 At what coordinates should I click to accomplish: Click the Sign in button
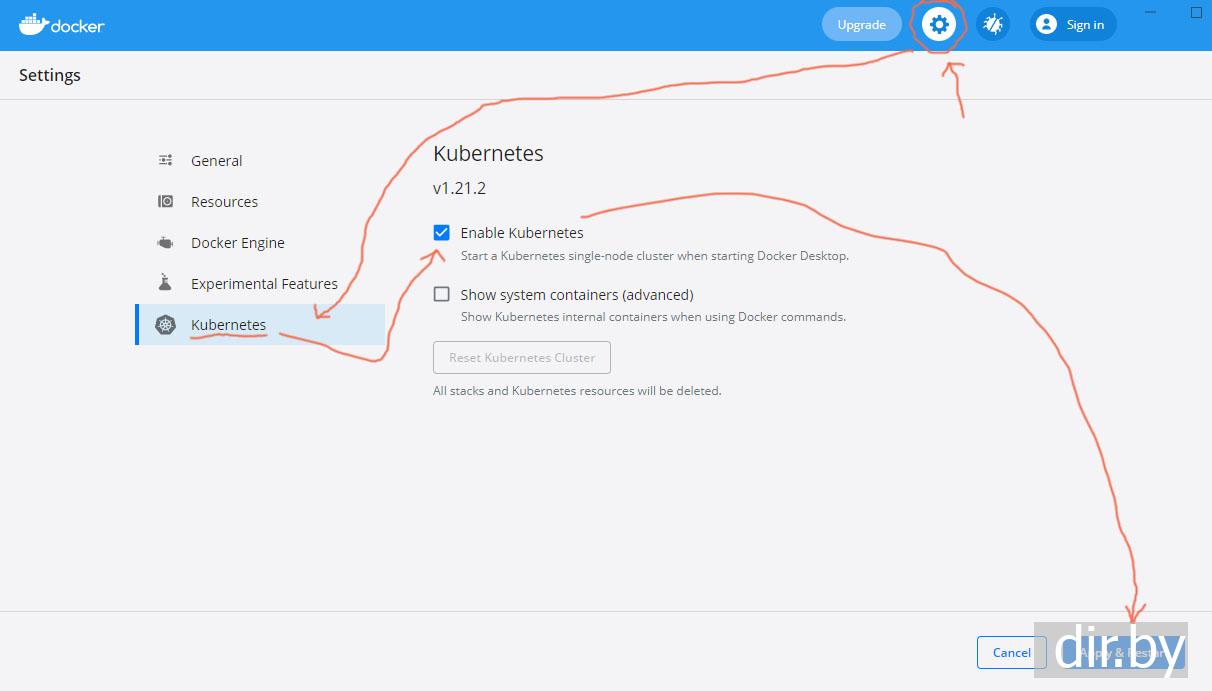(1073, 25)
